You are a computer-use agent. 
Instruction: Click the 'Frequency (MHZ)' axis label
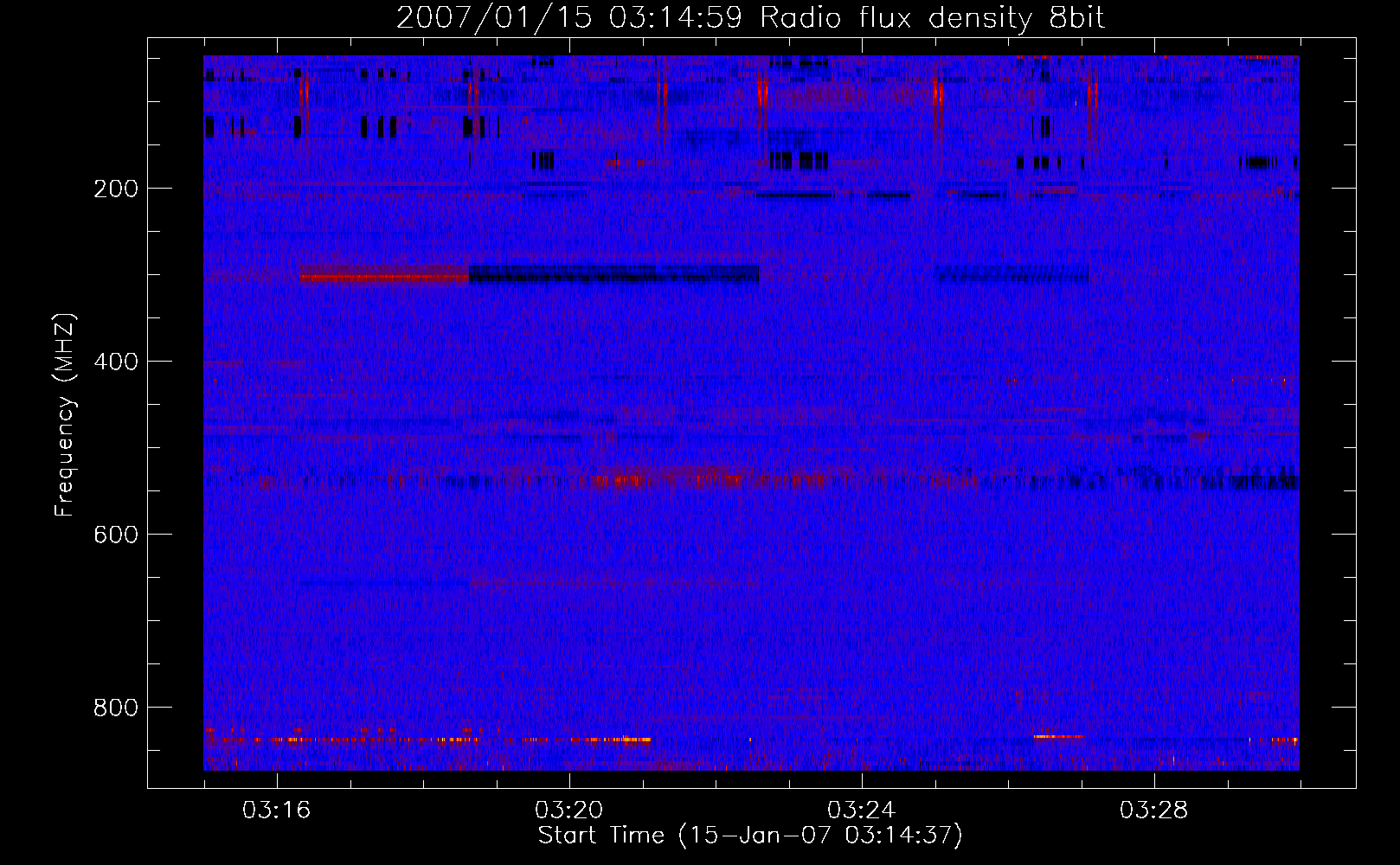pos(65,415)
